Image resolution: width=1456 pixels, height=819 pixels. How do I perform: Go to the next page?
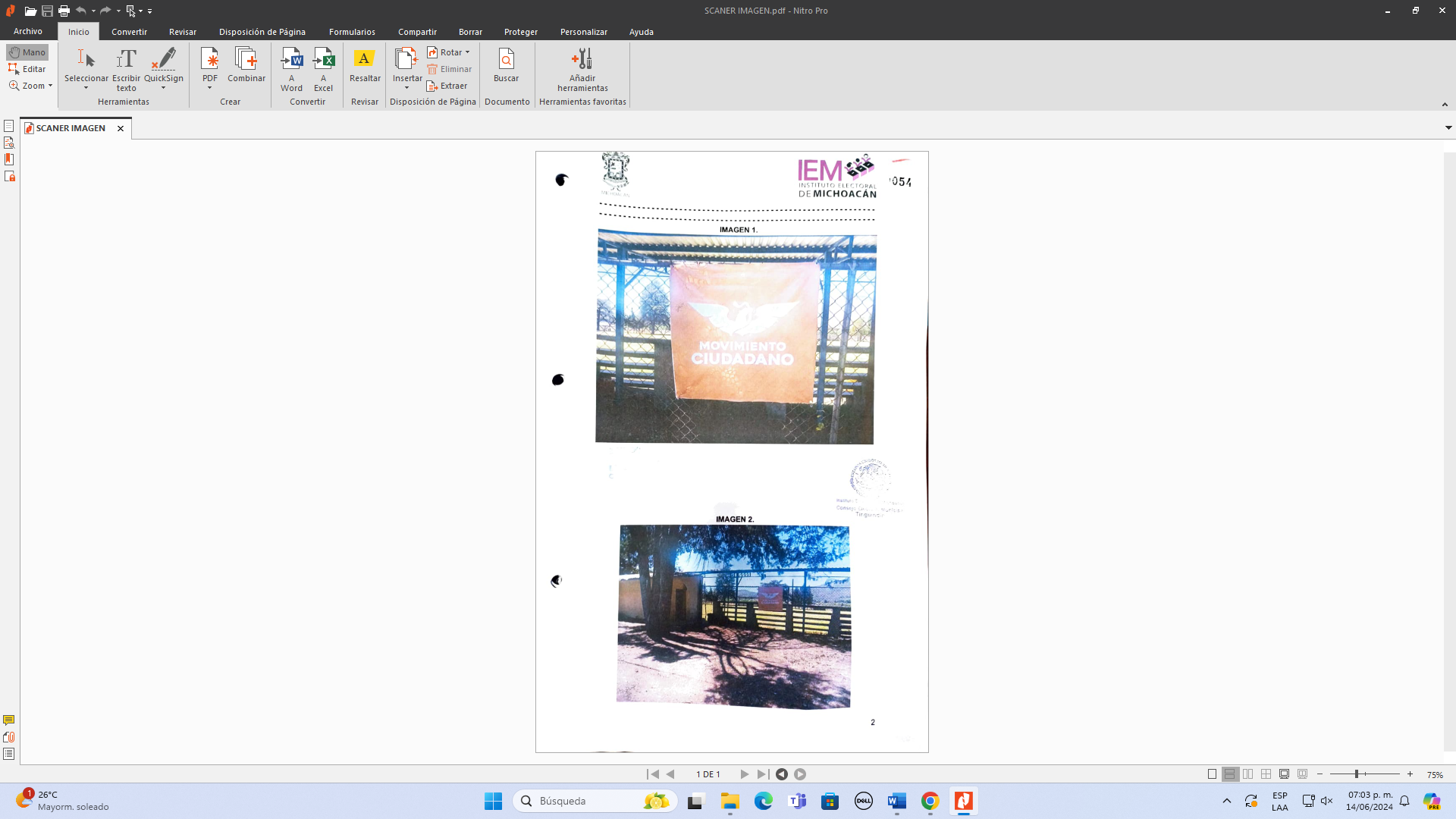pyautogui.click(x=745, y=774)
